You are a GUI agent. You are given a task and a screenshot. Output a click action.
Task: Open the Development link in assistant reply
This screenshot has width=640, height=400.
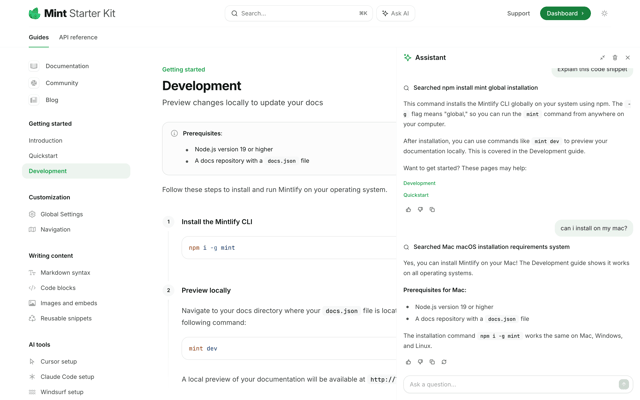pos(419,183)
